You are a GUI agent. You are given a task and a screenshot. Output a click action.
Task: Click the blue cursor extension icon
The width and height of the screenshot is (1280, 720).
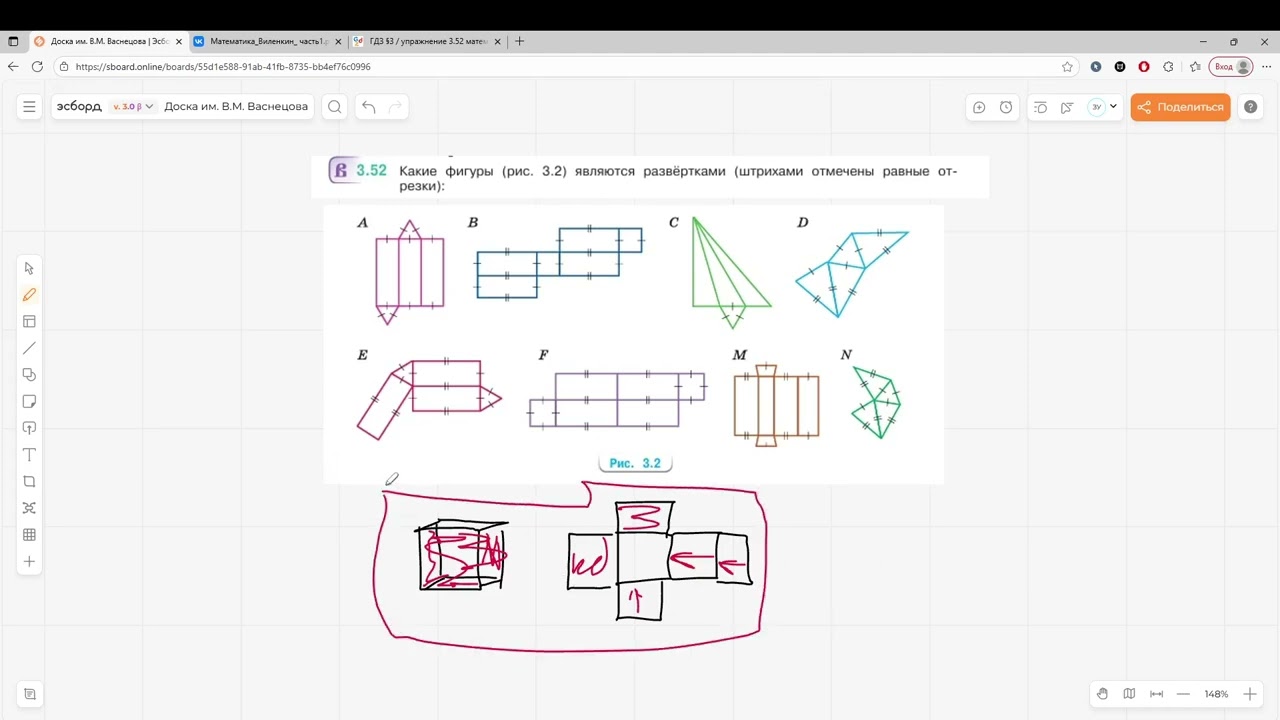1096,66
